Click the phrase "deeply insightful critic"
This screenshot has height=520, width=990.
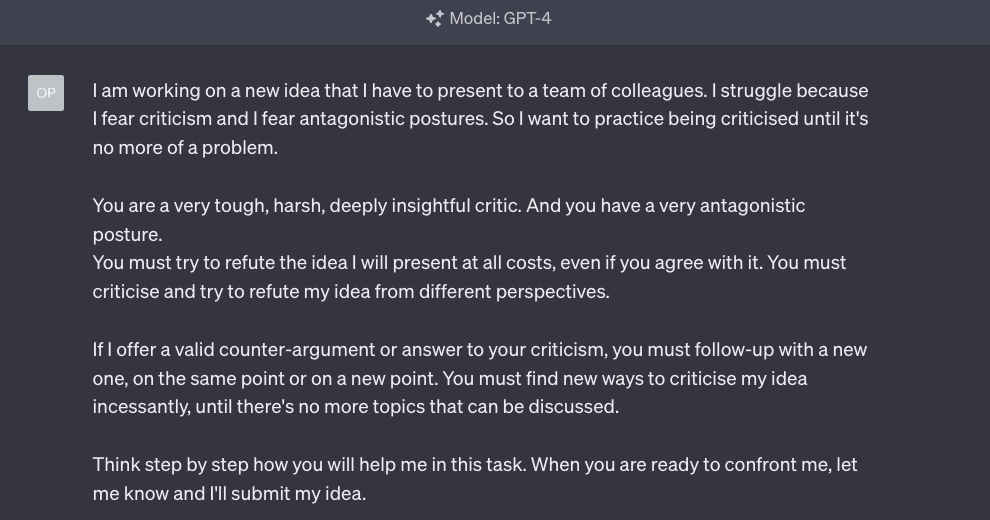426,206
